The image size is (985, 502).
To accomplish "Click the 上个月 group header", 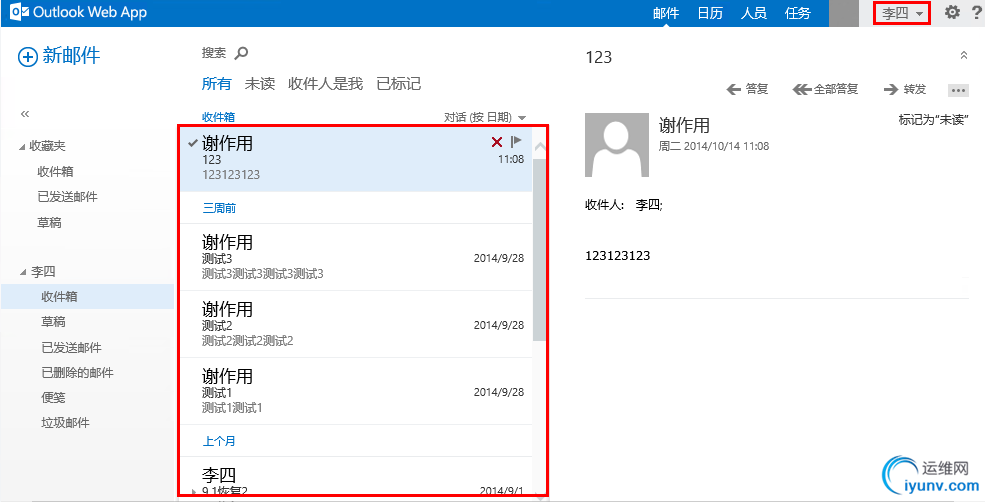I will pos(219,441).
